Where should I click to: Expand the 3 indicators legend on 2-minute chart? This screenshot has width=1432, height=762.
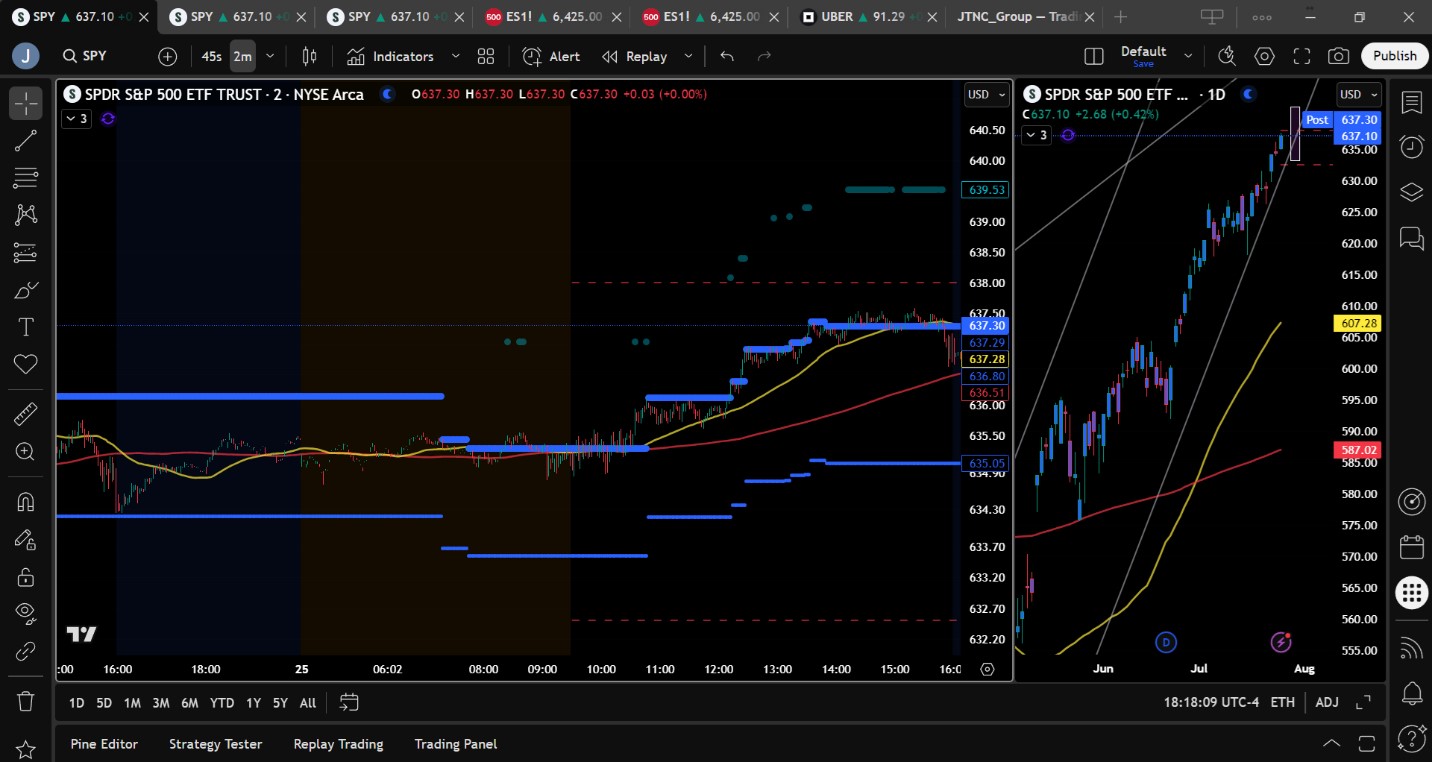click(x=77, y=119)
